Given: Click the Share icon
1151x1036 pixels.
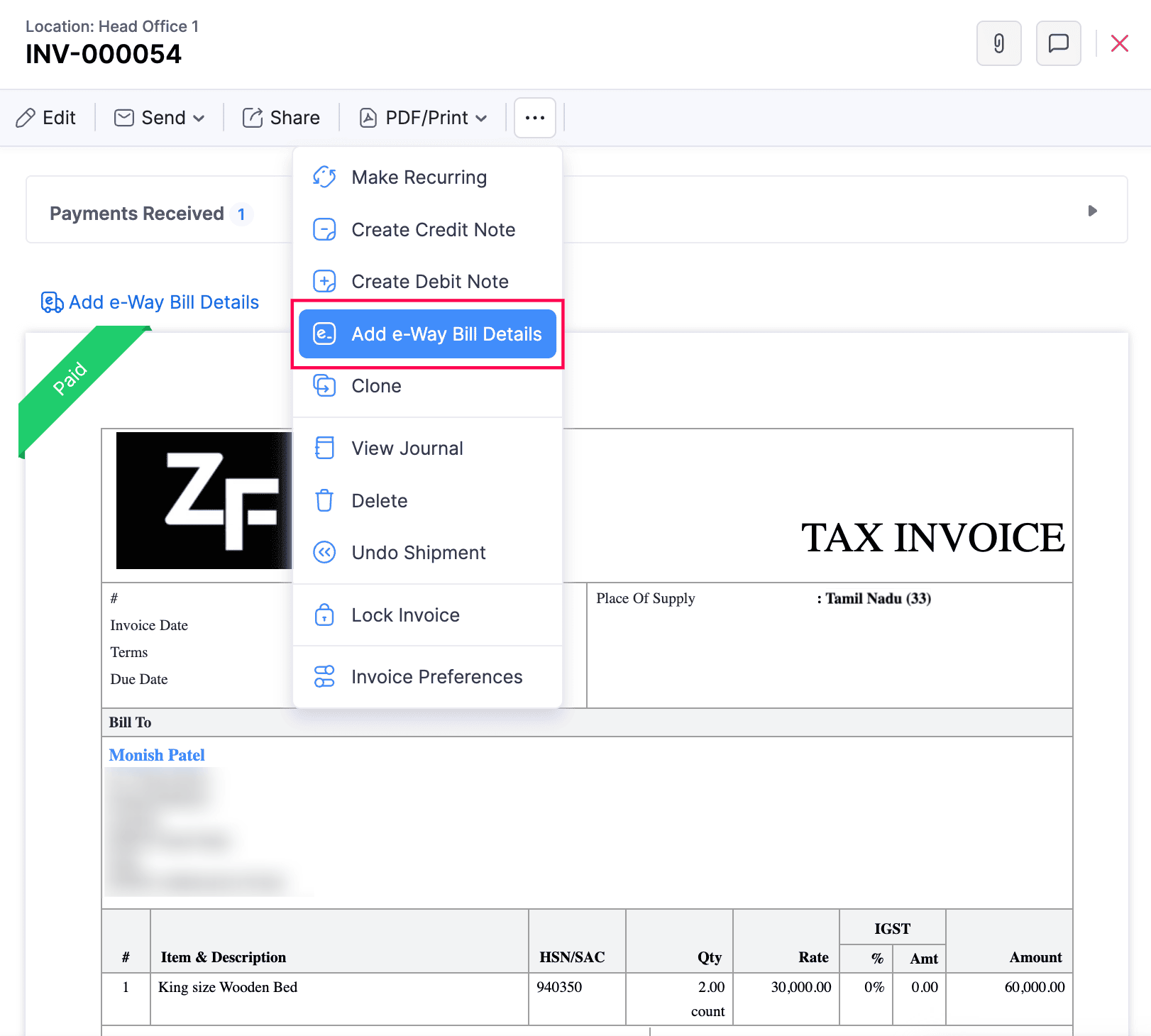Looking at the screenshot, I should point(253,117).
